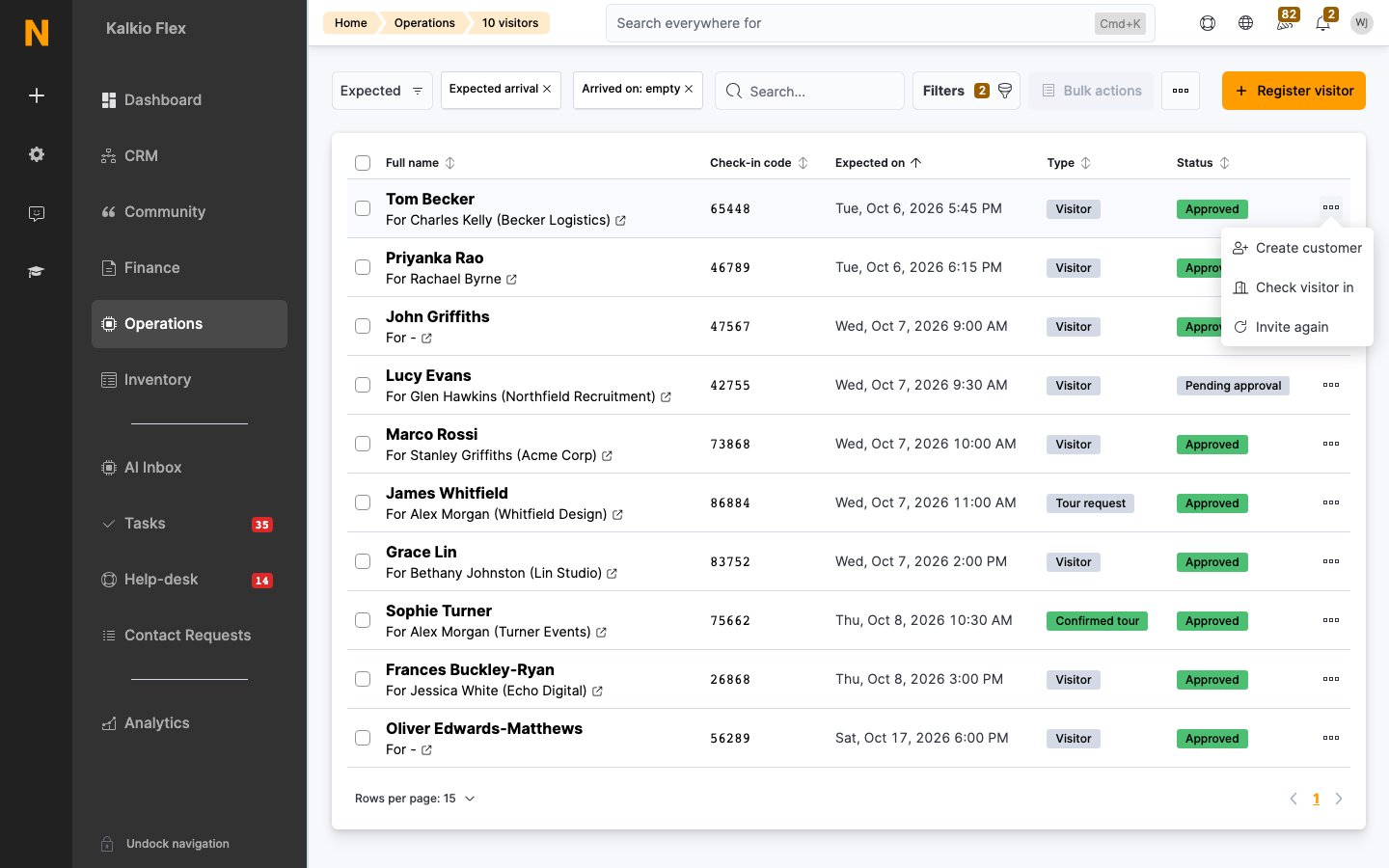The image size is (1389, 868).
Task: Select the Priyanka Rao row checkbox
Action: [x=363, y=267]
